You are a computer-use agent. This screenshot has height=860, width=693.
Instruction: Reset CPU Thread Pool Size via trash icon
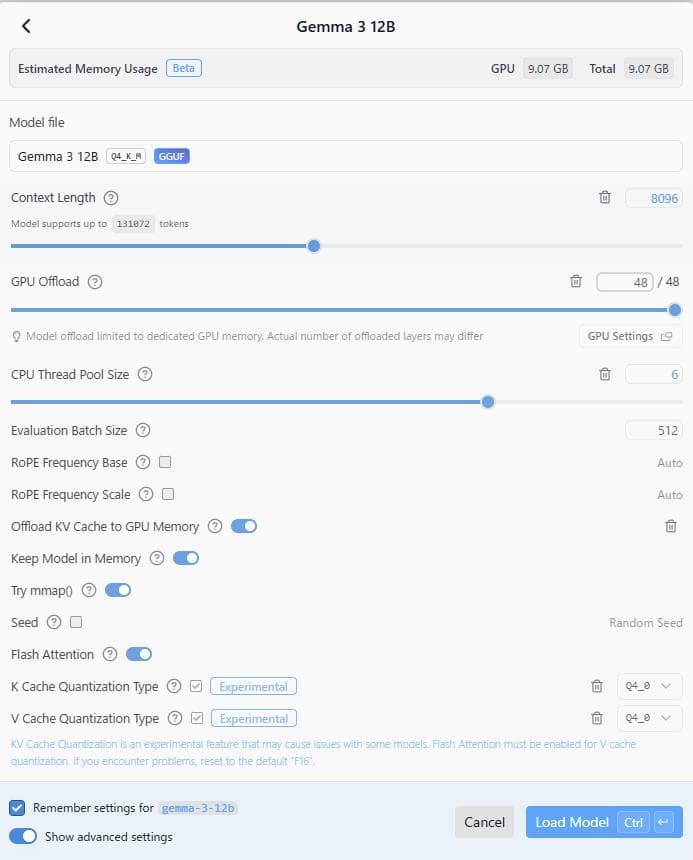pos(605,374)
